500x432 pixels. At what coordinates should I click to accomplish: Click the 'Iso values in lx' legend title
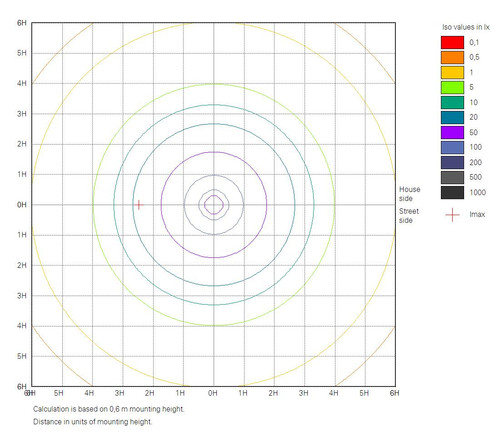click(x=466, y=27)
